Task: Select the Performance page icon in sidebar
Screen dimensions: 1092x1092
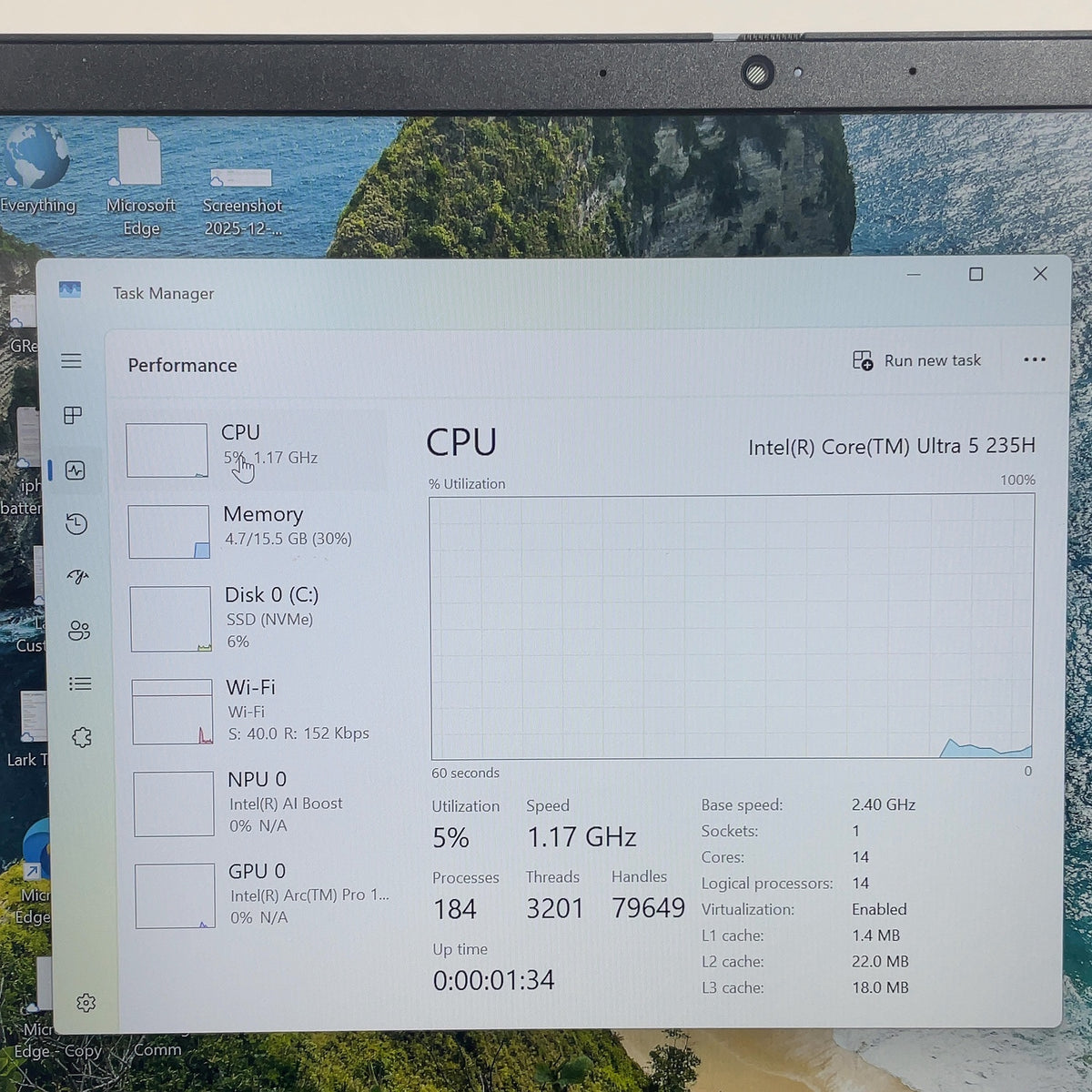Action: click(76, 470)
